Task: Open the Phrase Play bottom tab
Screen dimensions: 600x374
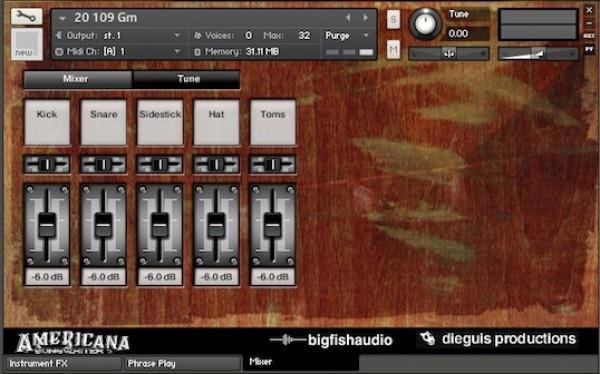Action: [183, 364]
